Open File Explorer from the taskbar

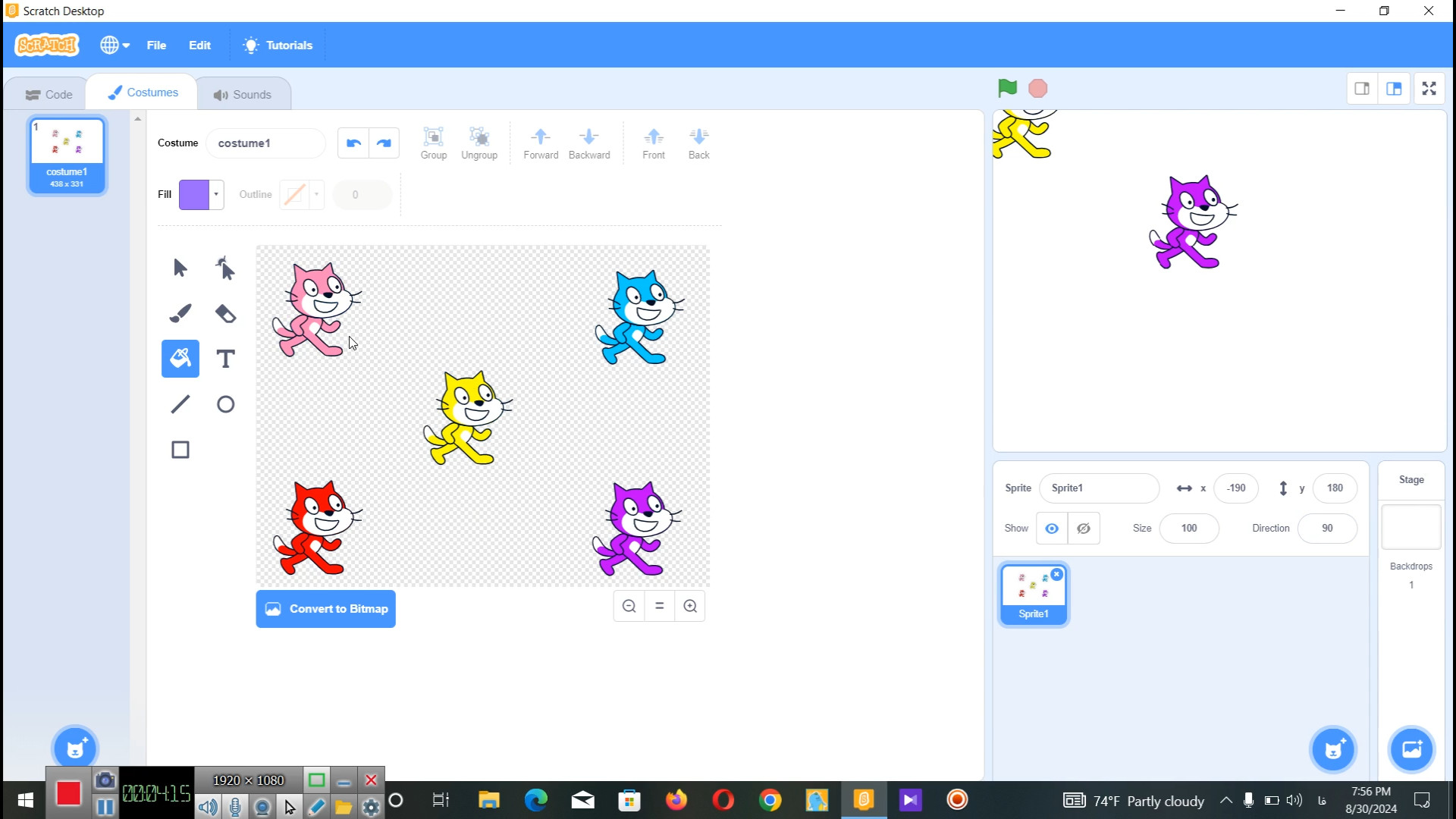pyautogui.click(x=489, y=800)
